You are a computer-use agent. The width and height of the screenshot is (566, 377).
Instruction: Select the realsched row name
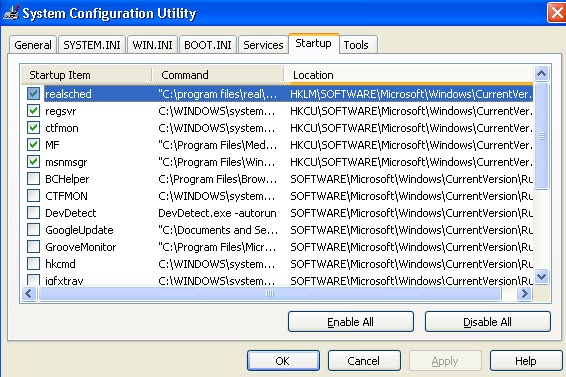point(68,94)
